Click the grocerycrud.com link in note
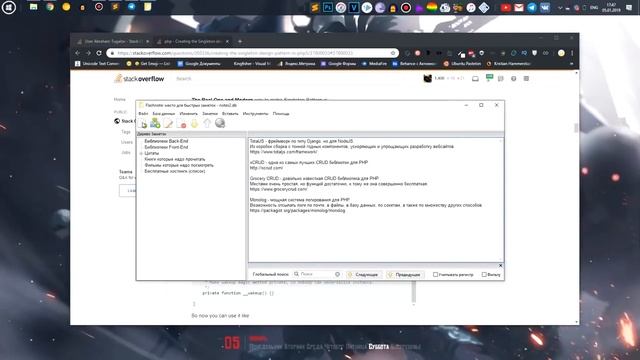The height and width of the screenshot is (360, 640). click(x=278, y=189)
